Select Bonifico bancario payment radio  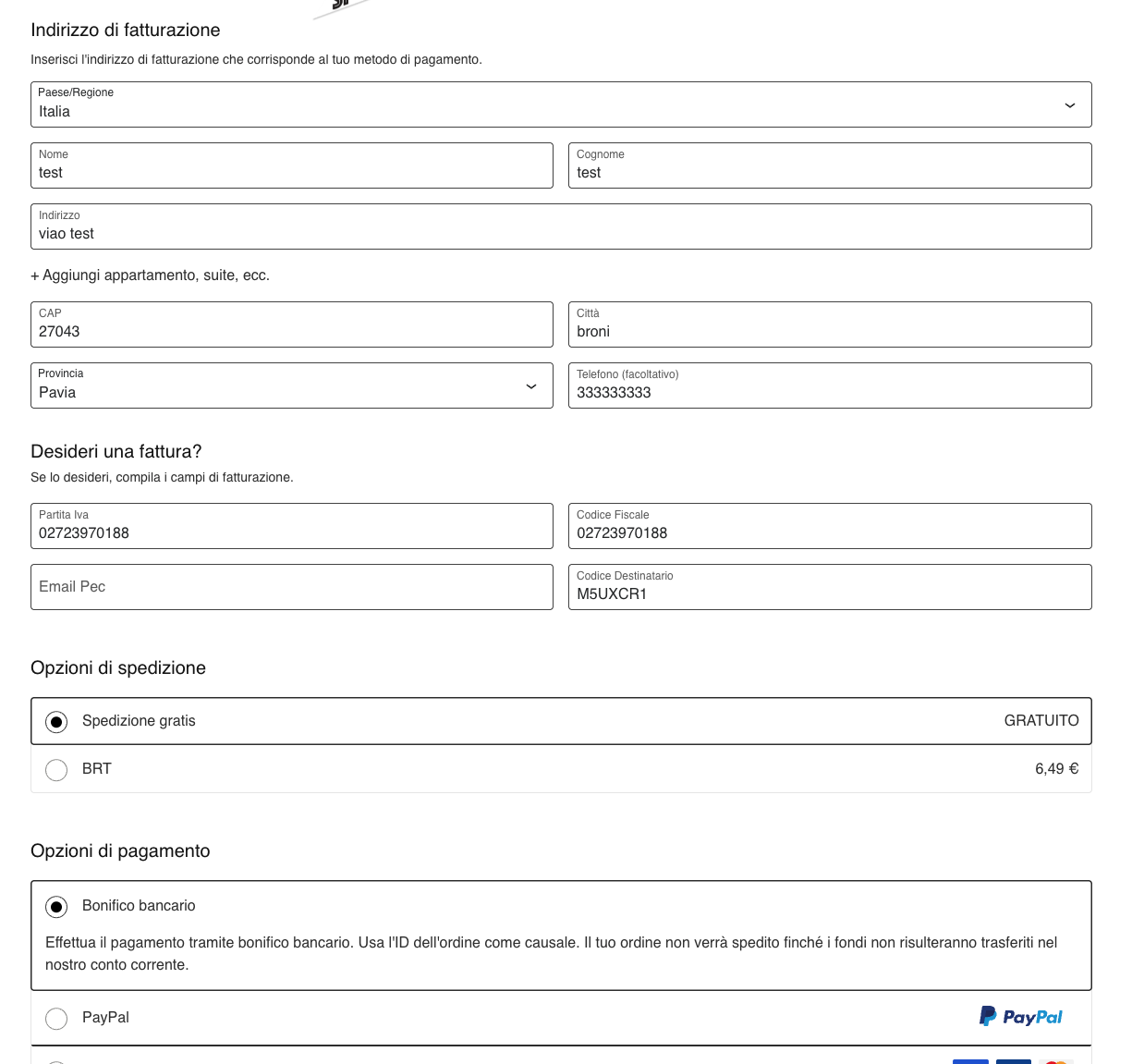pos(56,907)
